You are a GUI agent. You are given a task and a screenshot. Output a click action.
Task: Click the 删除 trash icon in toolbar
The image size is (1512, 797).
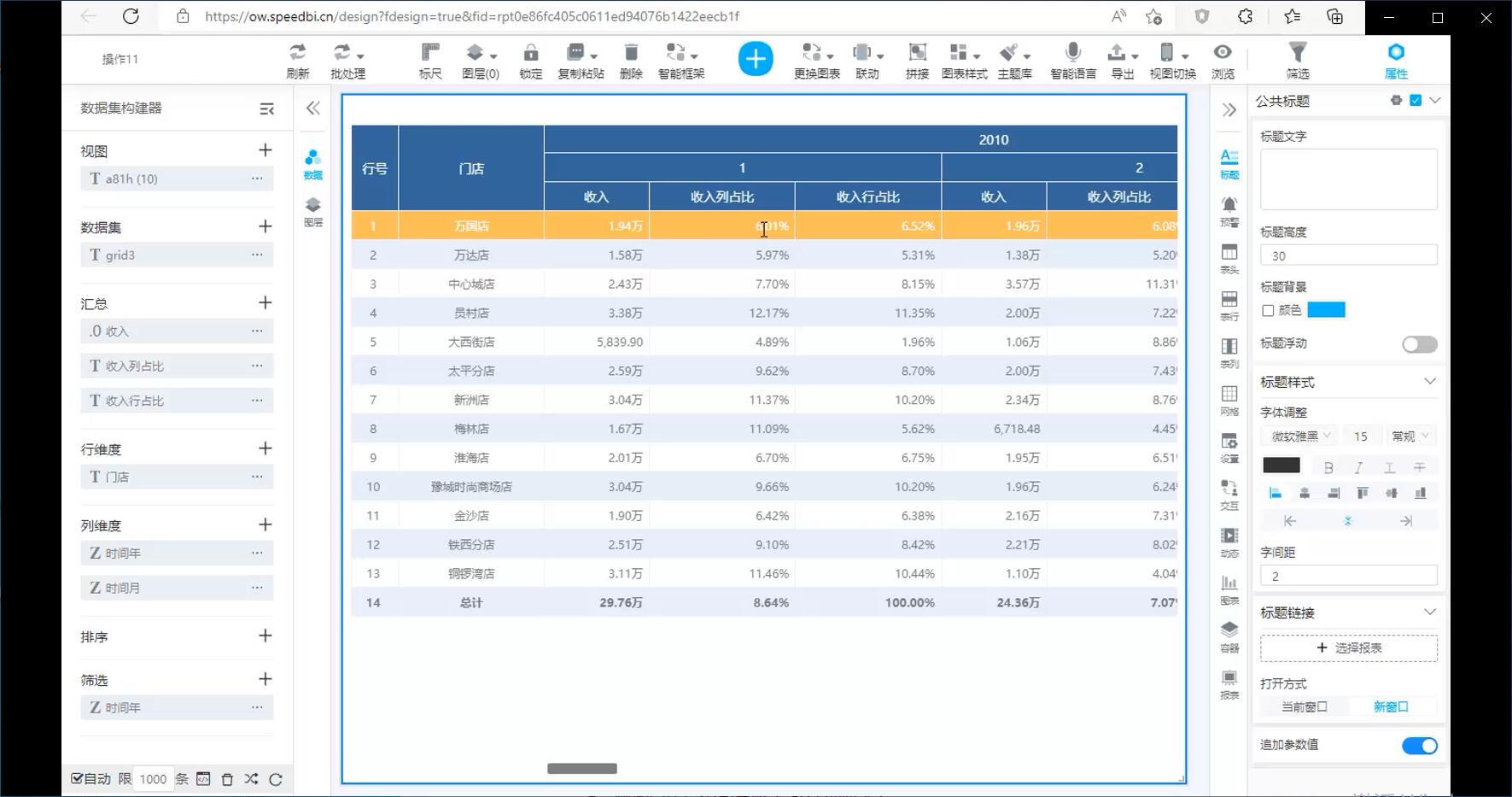[x=631, y=60]
